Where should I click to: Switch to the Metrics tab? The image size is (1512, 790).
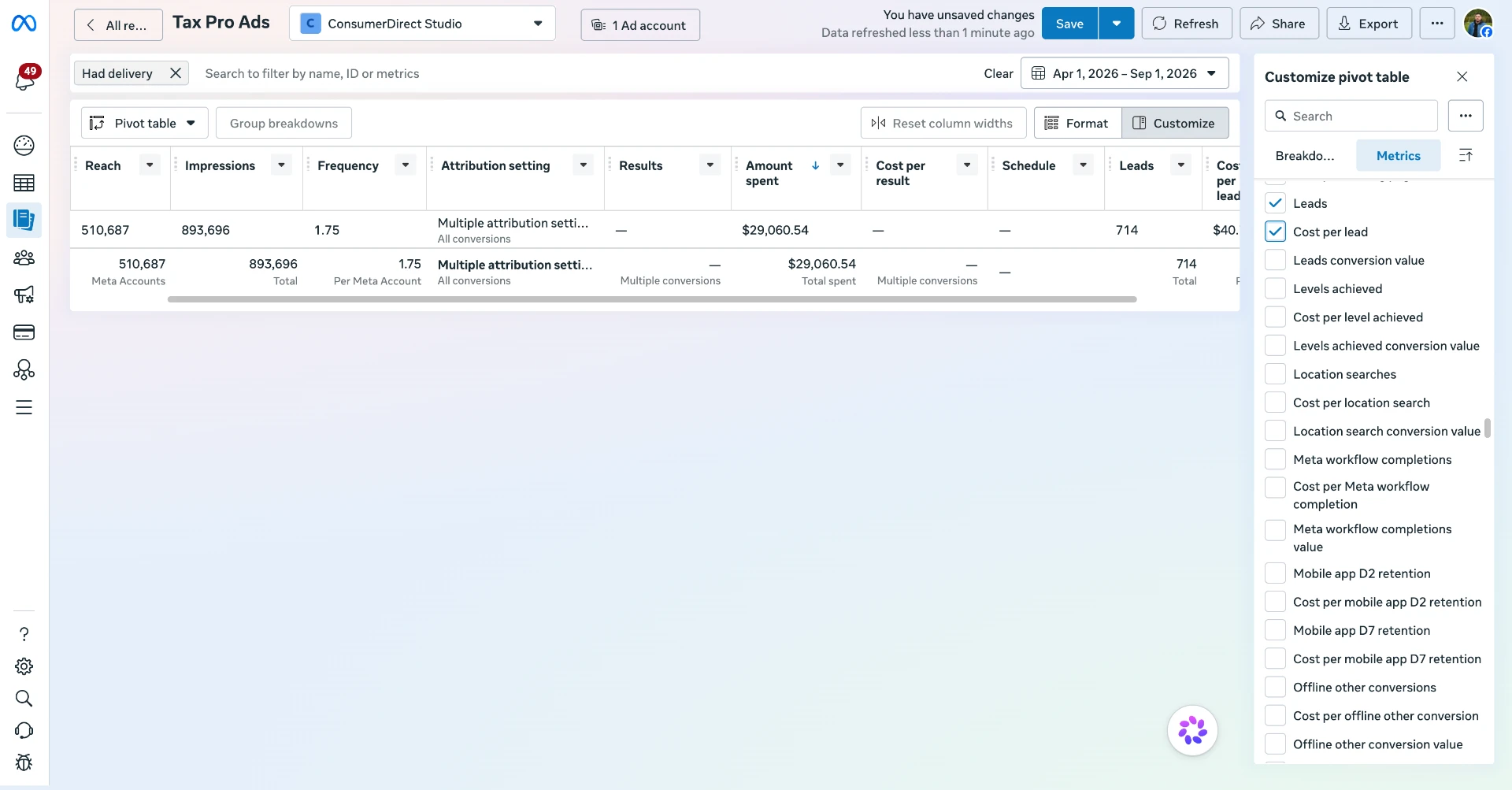(1398, 155)
